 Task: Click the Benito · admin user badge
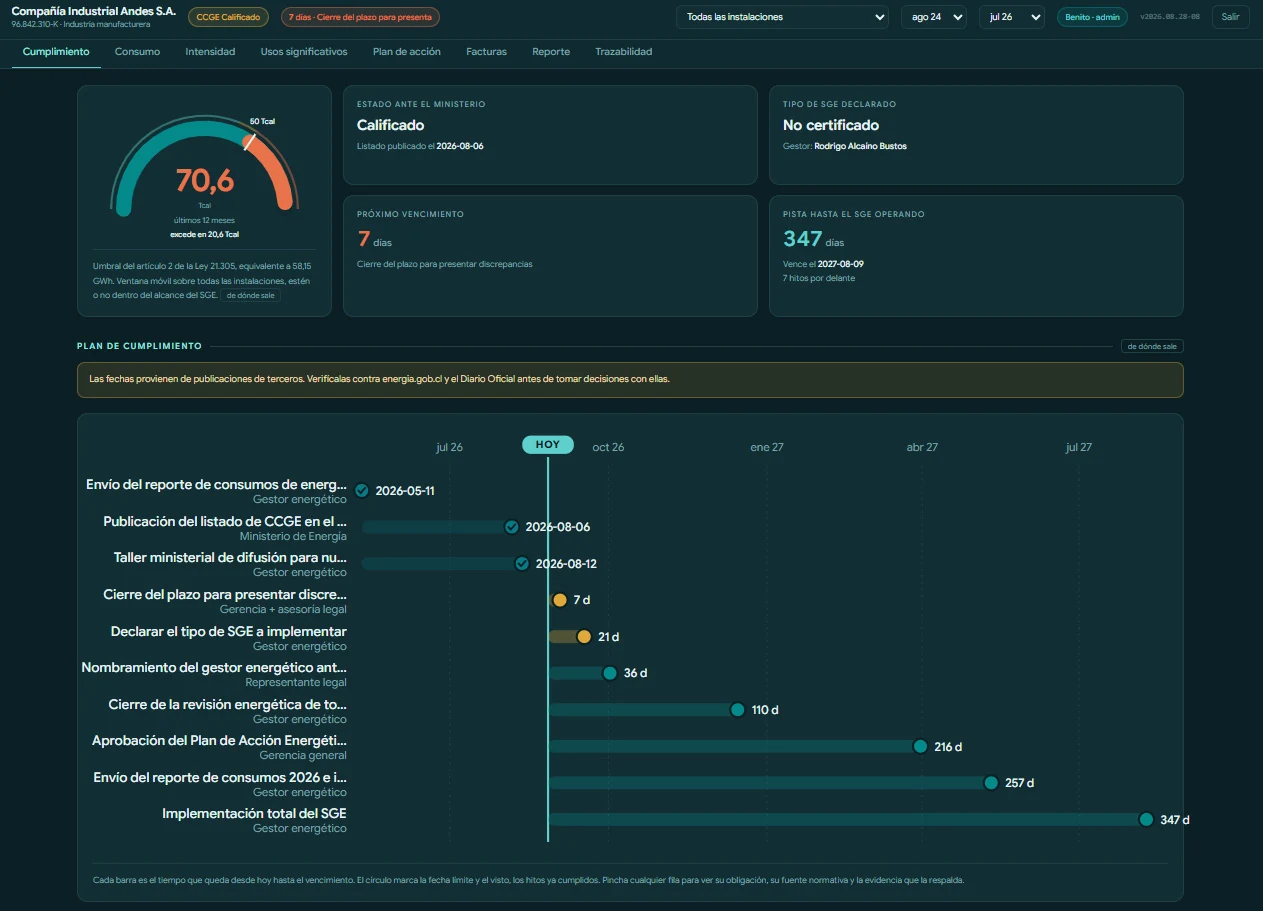pyautogui.click(x=1093, y=17)
